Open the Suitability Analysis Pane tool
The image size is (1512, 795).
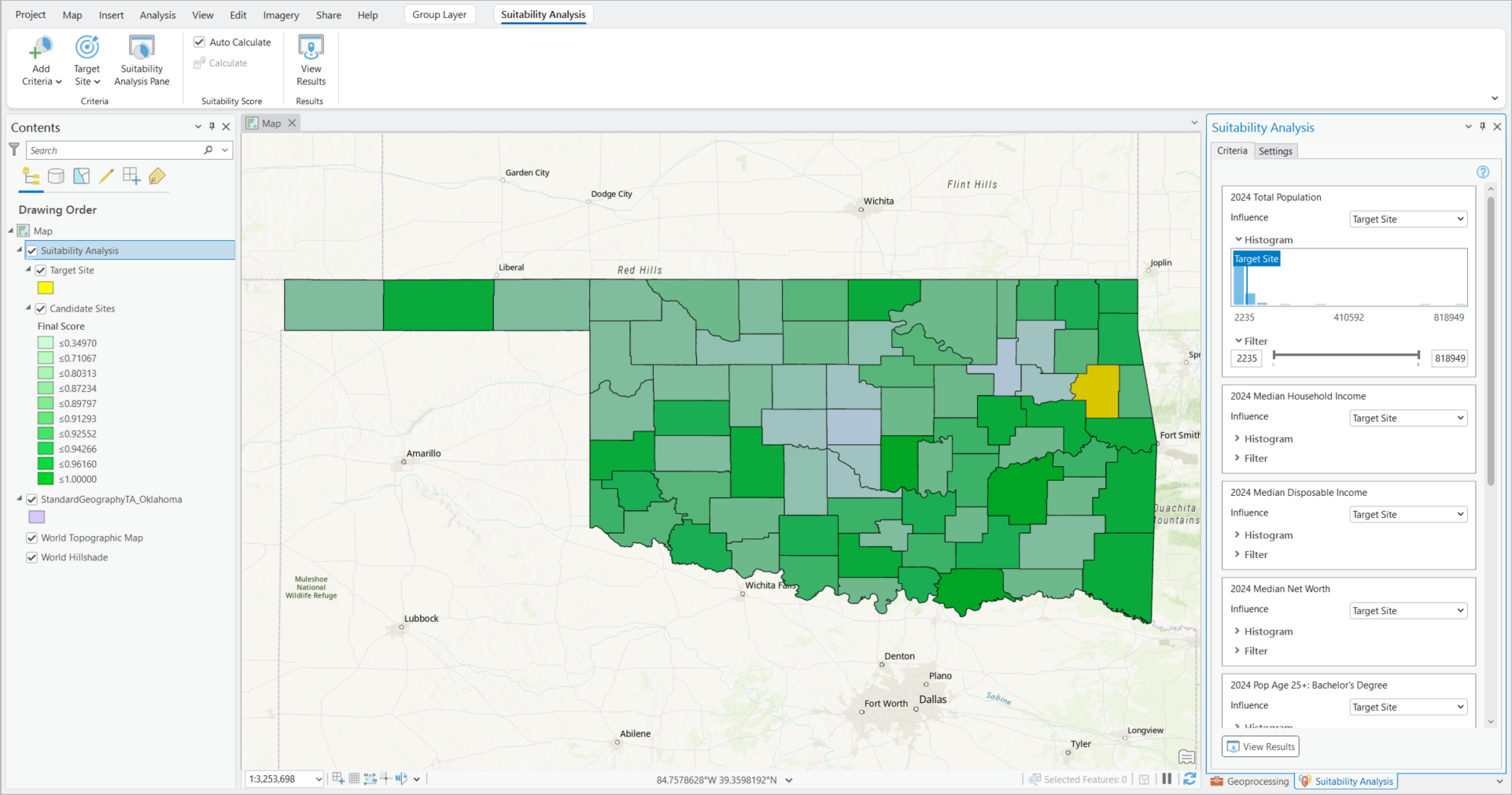141,60
